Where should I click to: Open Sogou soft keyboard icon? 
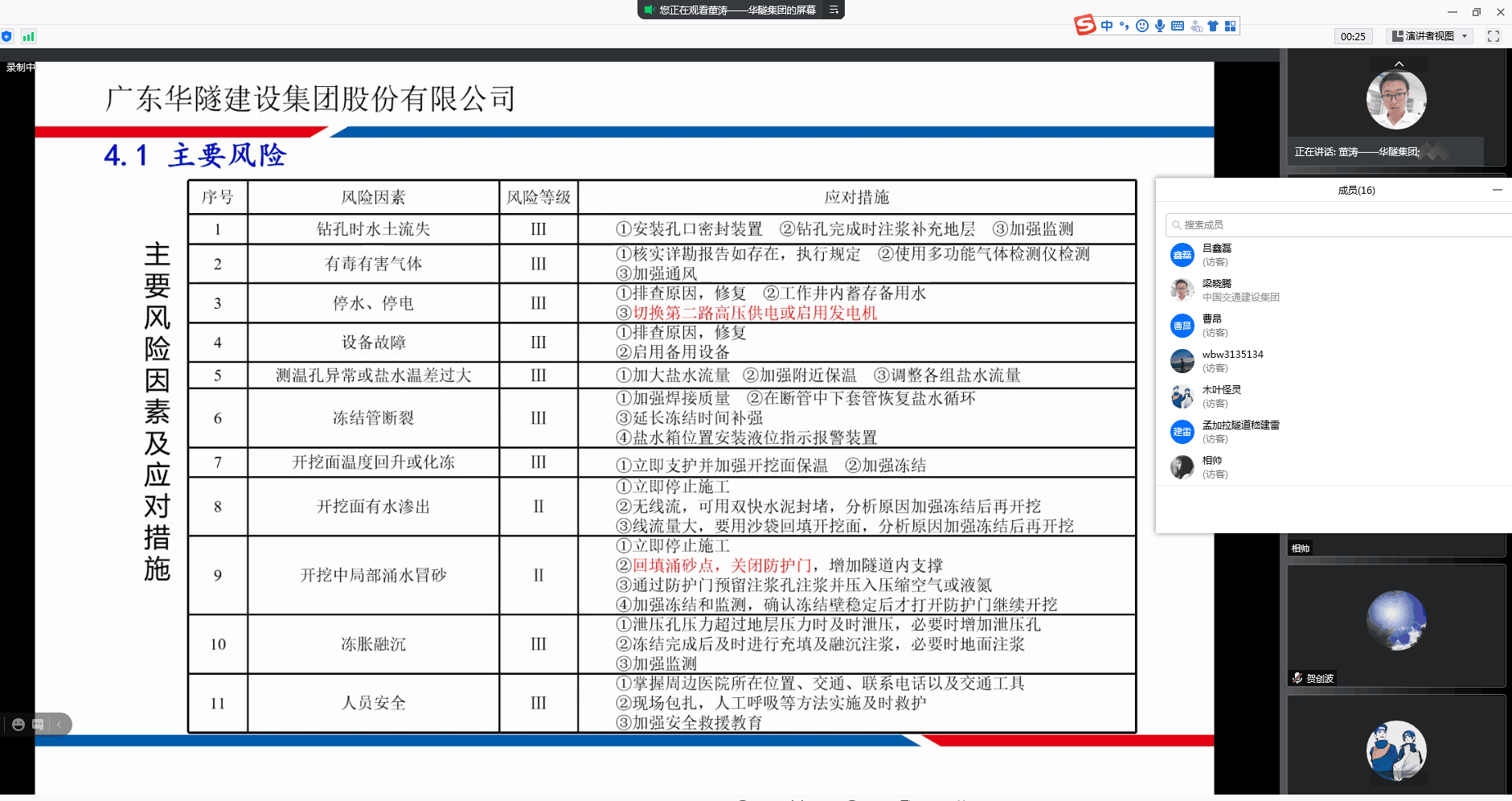pos(1178,26)
